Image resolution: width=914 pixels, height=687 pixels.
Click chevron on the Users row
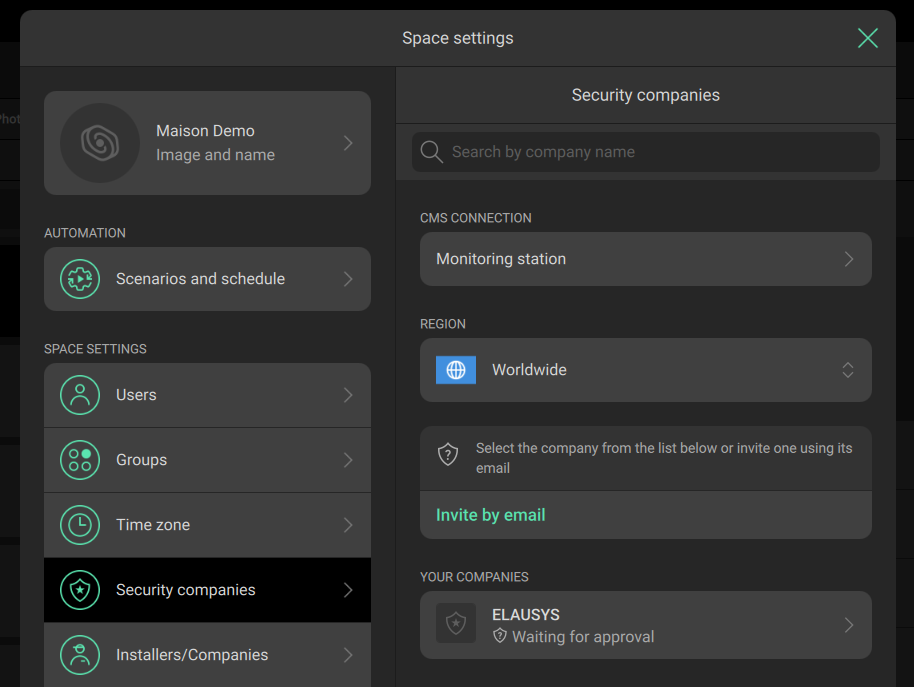click(348, 395)
